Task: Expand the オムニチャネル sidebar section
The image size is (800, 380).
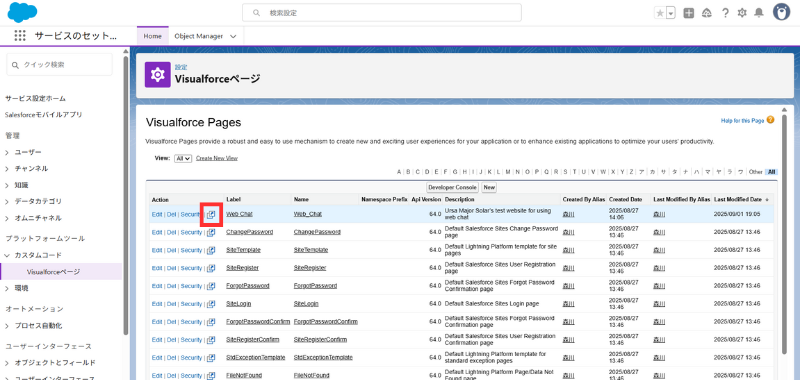Action: click(8, 218)
